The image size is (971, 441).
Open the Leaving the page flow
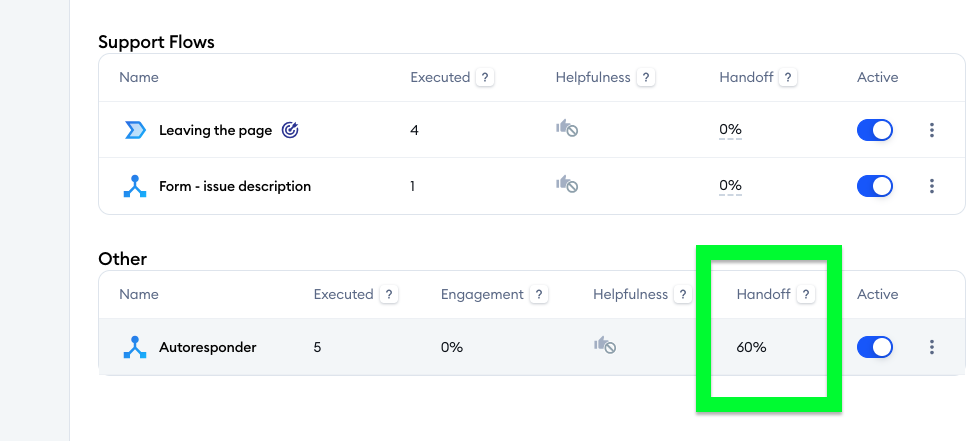[x=216, y=130]
